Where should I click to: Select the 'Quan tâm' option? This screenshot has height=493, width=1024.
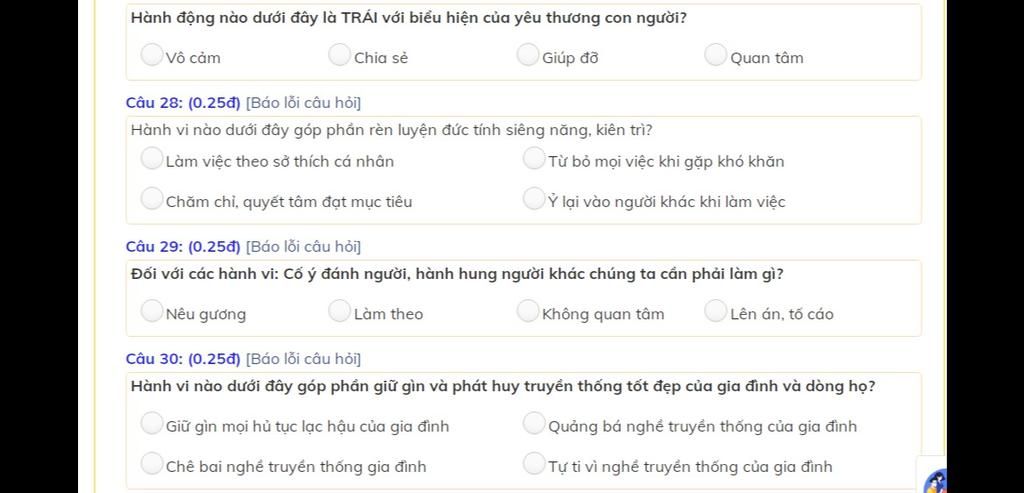[x=716, y=55]
